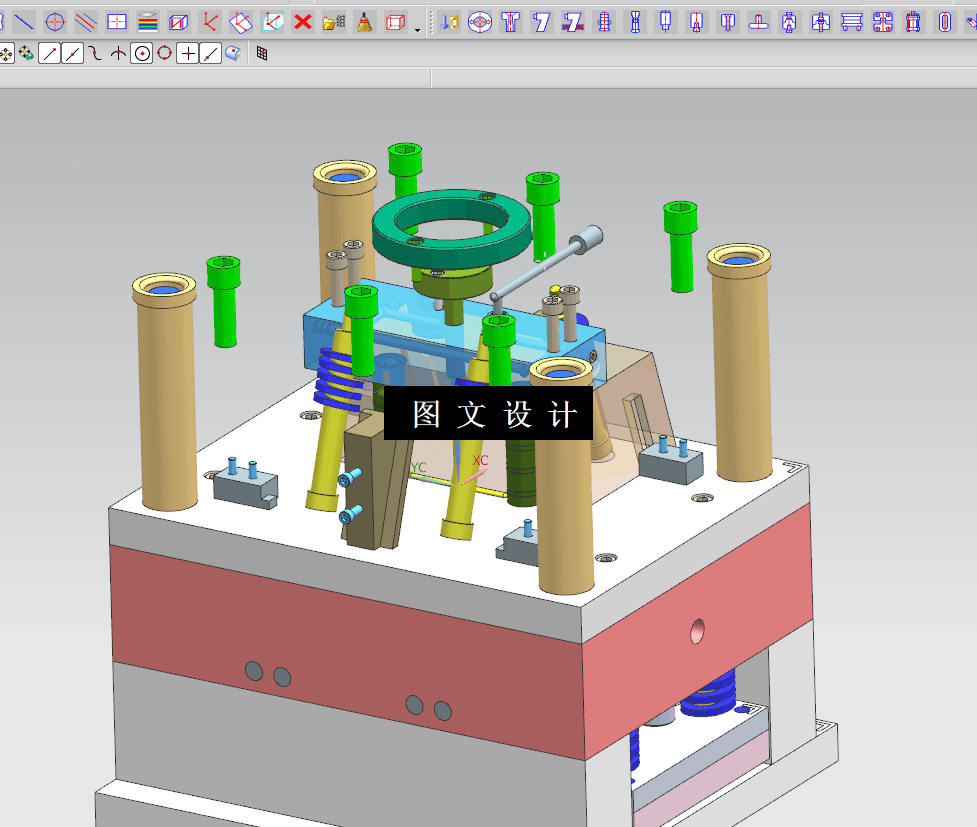This screenshot has height=827, width=977.
Task: Select the four-cornered block icon
Action: pos(883,22)
